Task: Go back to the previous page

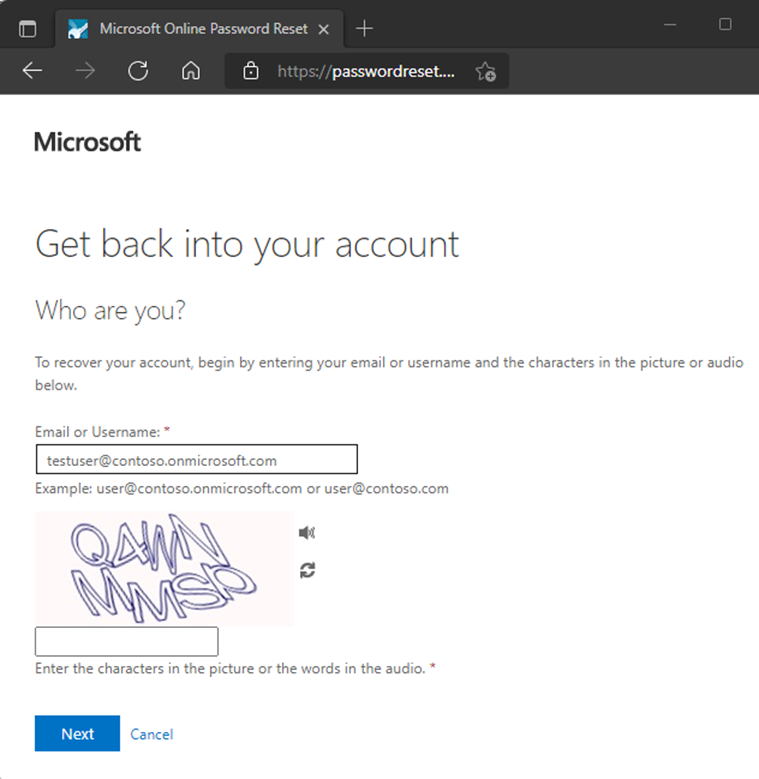Action: tap(33, 71)
